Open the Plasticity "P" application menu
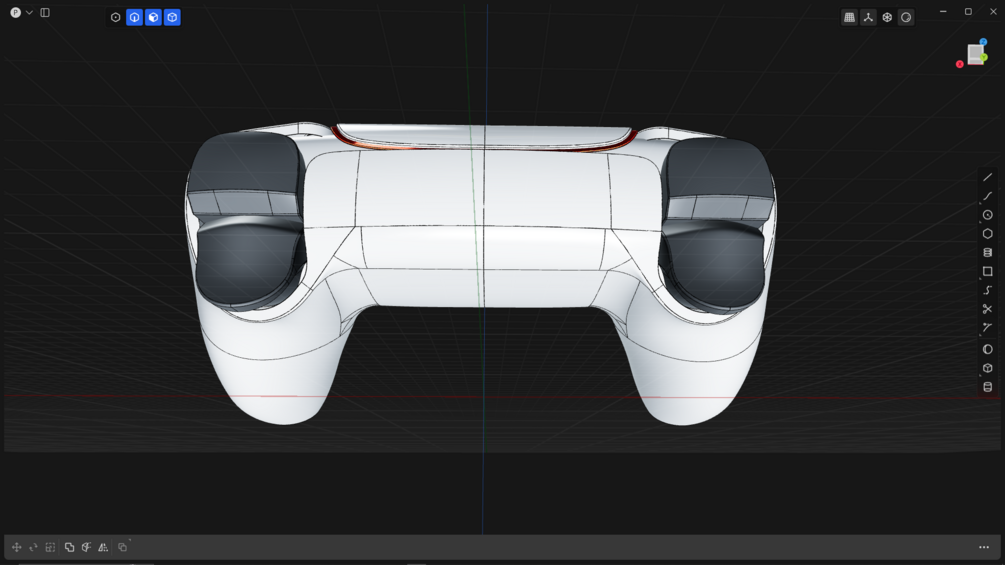The height and width of the screenshot is (565, 1005). (15, 12)
